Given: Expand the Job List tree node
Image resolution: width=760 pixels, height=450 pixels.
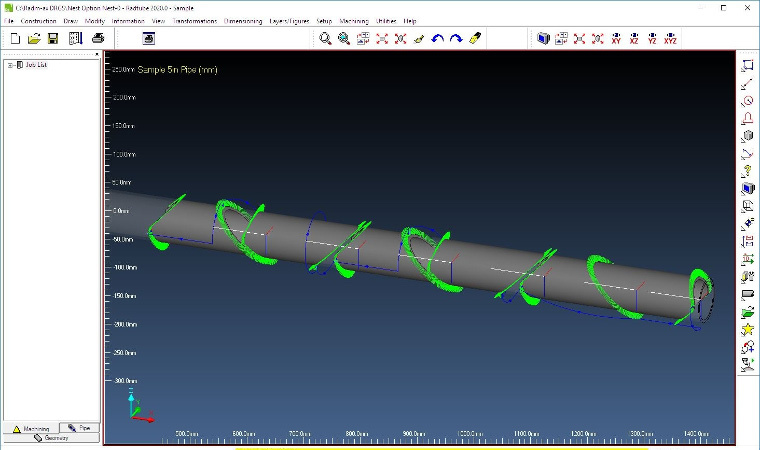Looking at the screenshot, I should tap(10, 65).
